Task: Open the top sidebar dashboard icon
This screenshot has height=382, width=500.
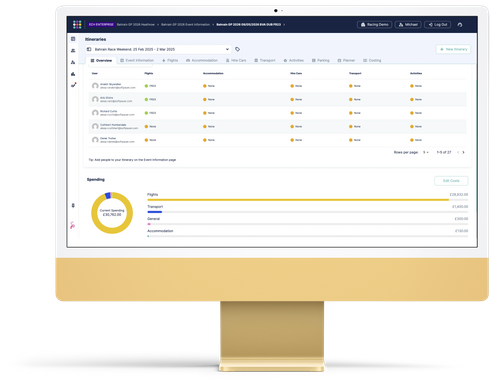Action: [x=73, y=39]
